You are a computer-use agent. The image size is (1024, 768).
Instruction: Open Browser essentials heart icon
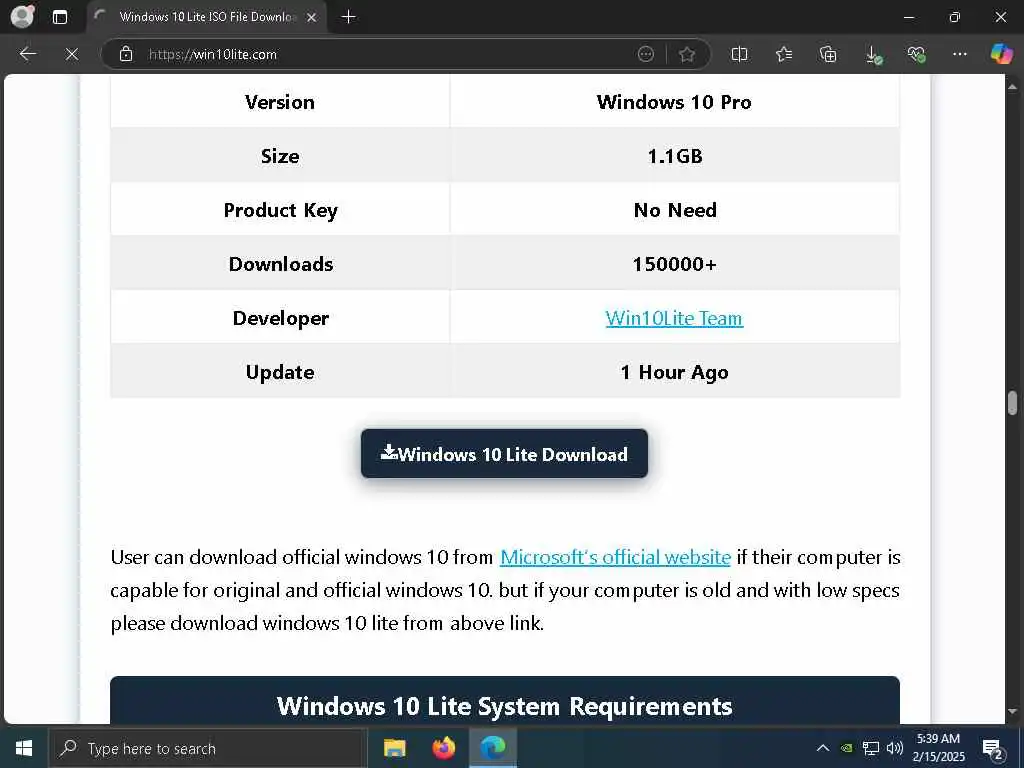916,54
